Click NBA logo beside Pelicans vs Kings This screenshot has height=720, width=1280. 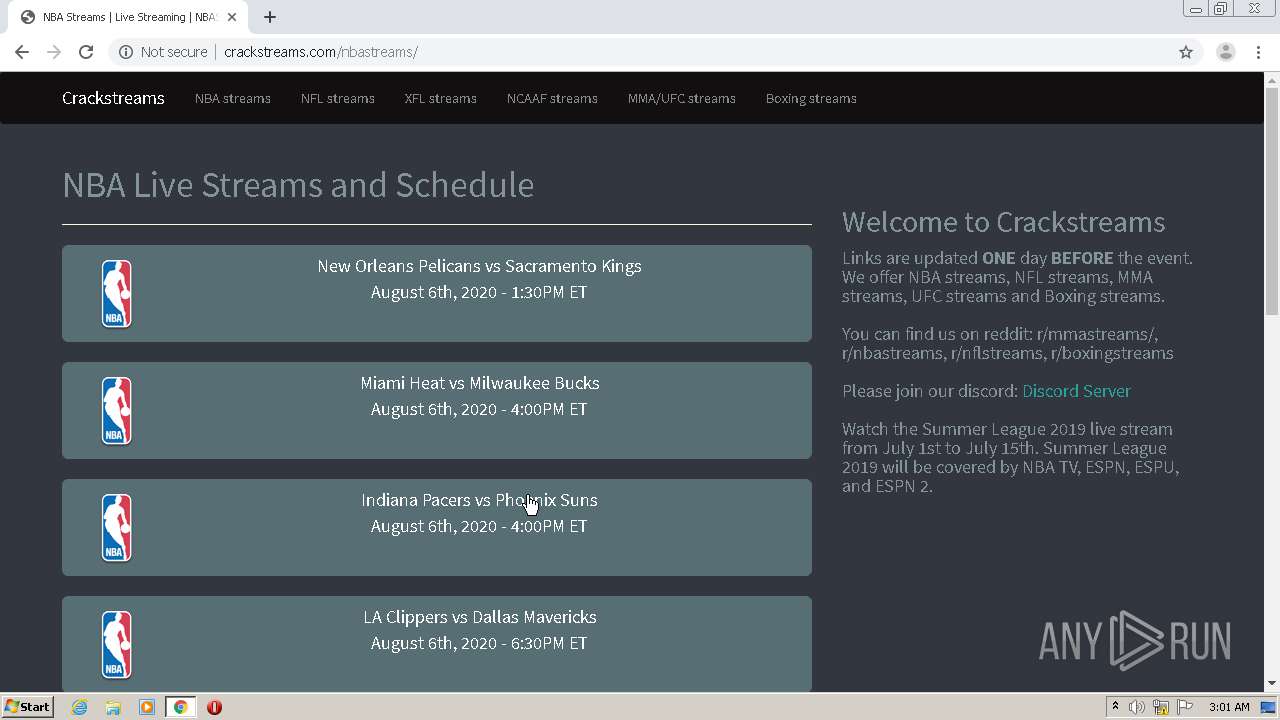click(x=117, y=294)
